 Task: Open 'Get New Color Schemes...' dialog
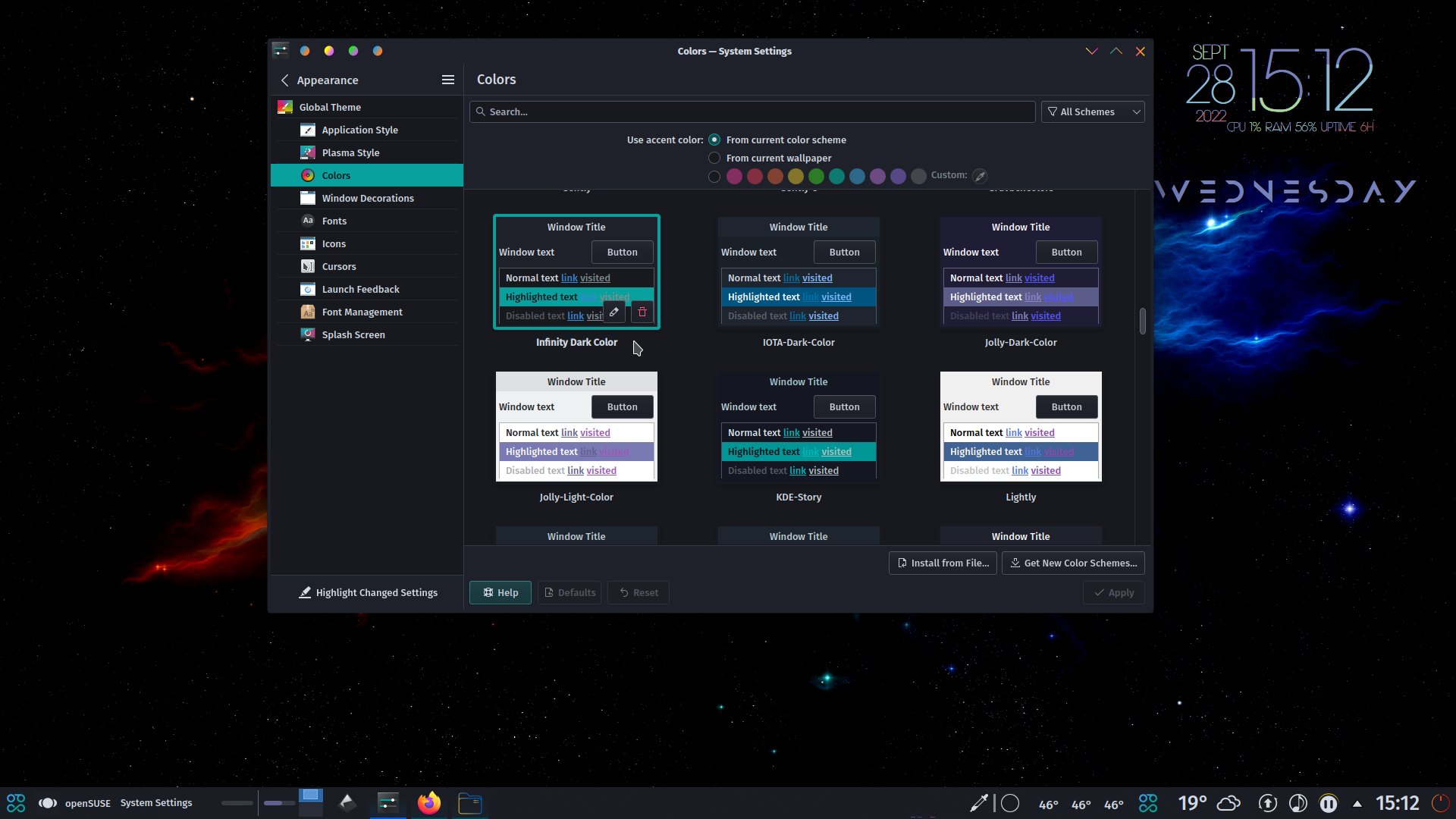click(x=1072, y=563)
